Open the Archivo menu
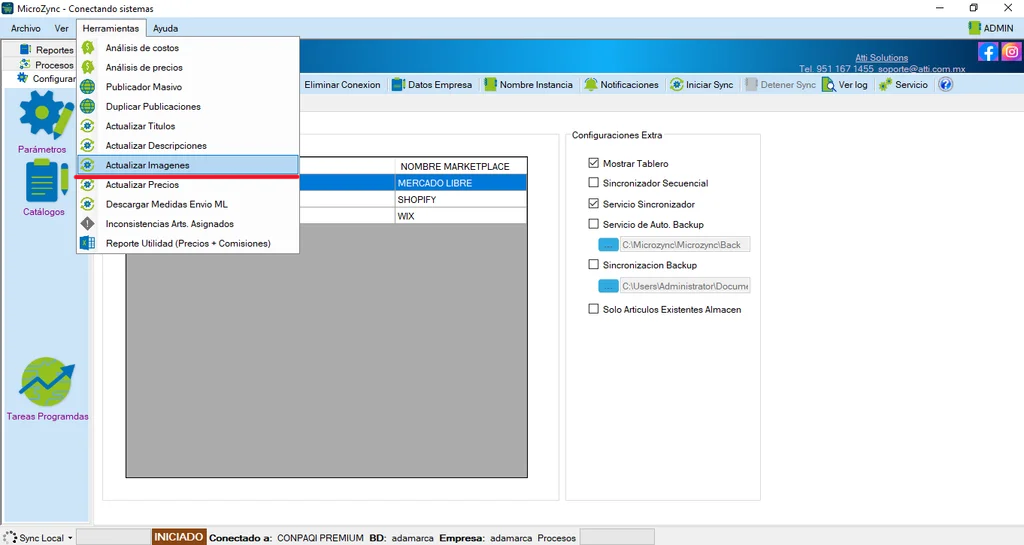This screenshot has width=1024, height=545. coord(25,28)
